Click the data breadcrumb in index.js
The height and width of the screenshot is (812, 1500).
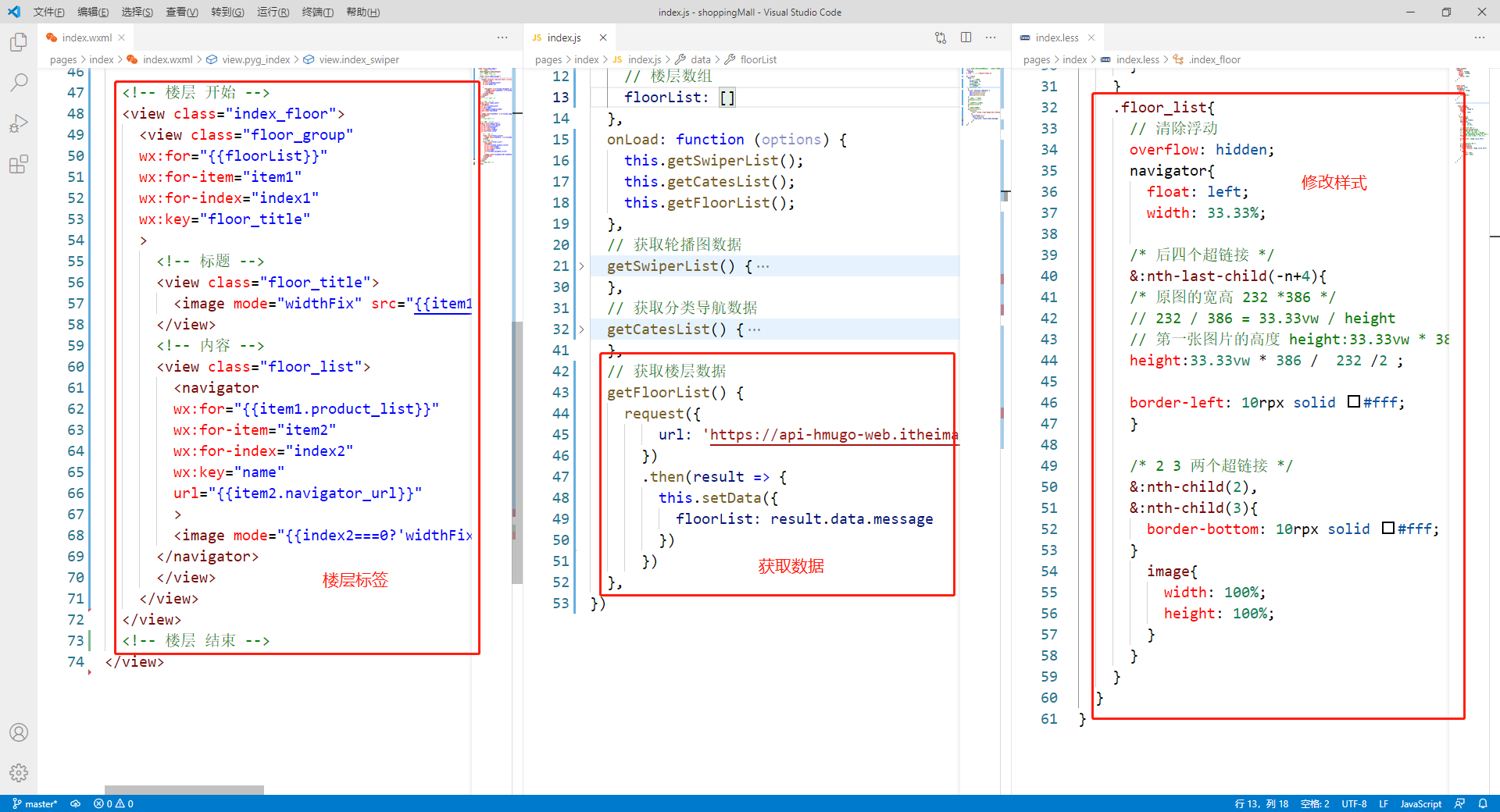[701, 59]
